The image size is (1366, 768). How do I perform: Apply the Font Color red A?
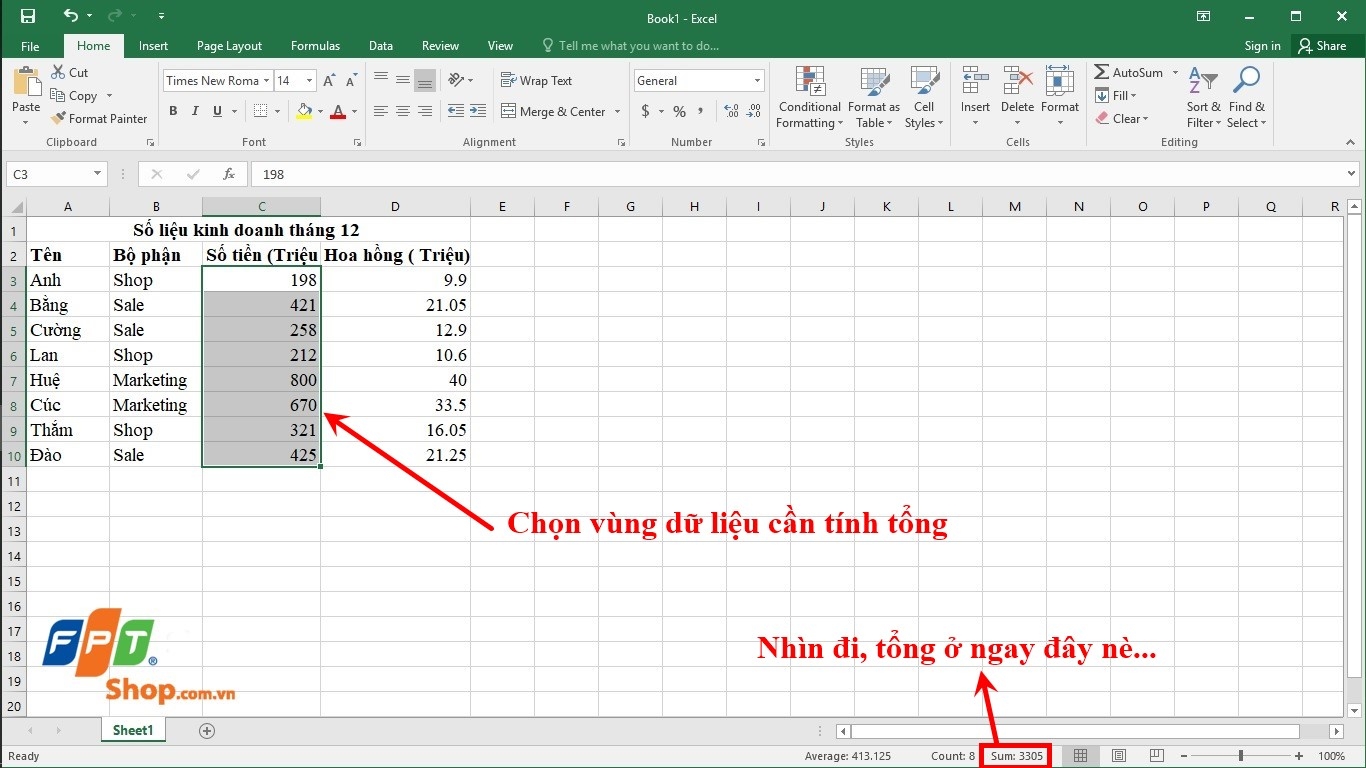point(338,111)
